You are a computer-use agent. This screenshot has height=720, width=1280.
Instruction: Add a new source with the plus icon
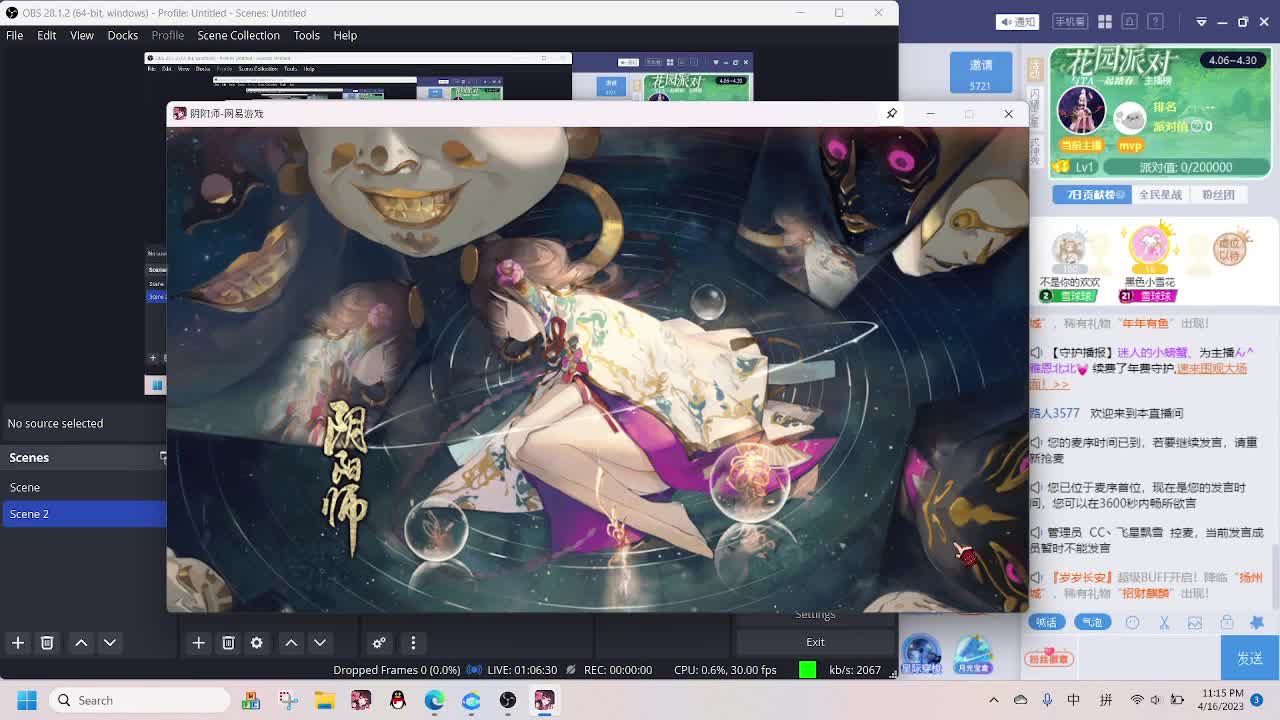point(198,643)
